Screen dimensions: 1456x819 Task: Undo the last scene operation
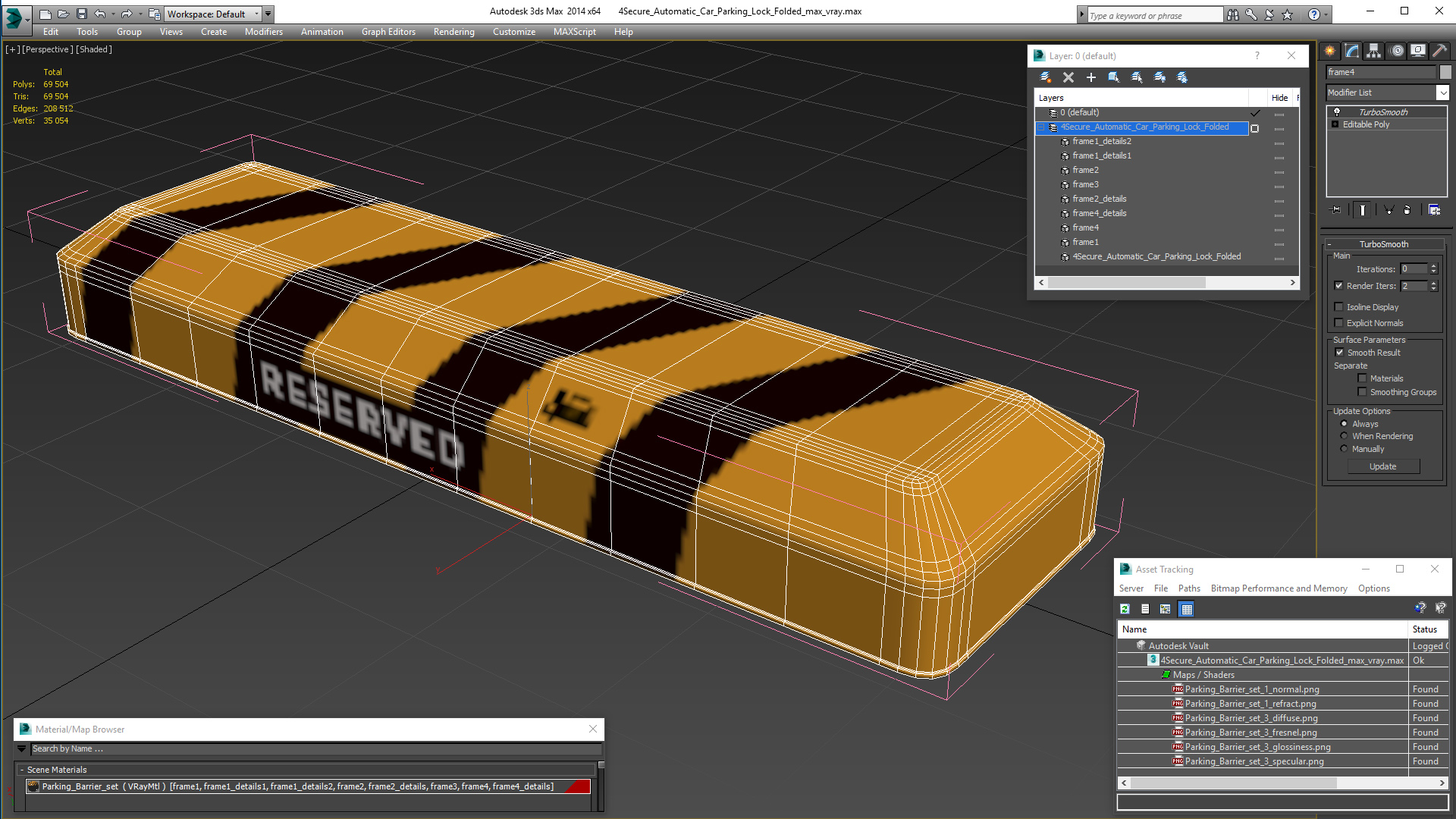99,14
